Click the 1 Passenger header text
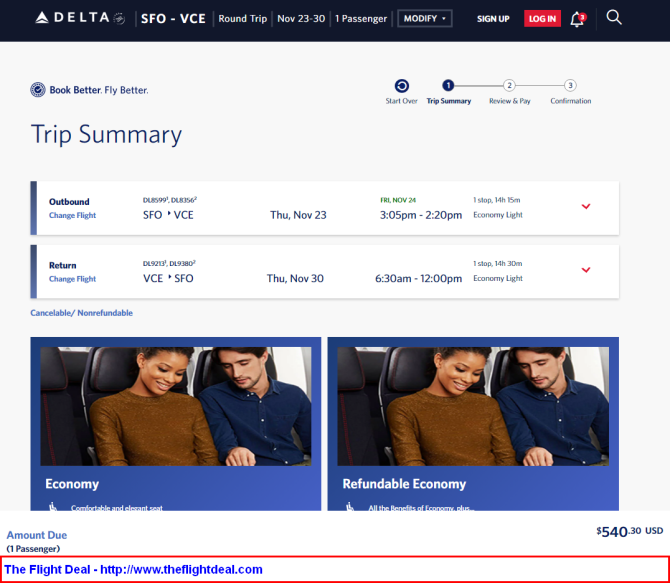This screenshot has height=583, width=670. [x=361, y=19]
